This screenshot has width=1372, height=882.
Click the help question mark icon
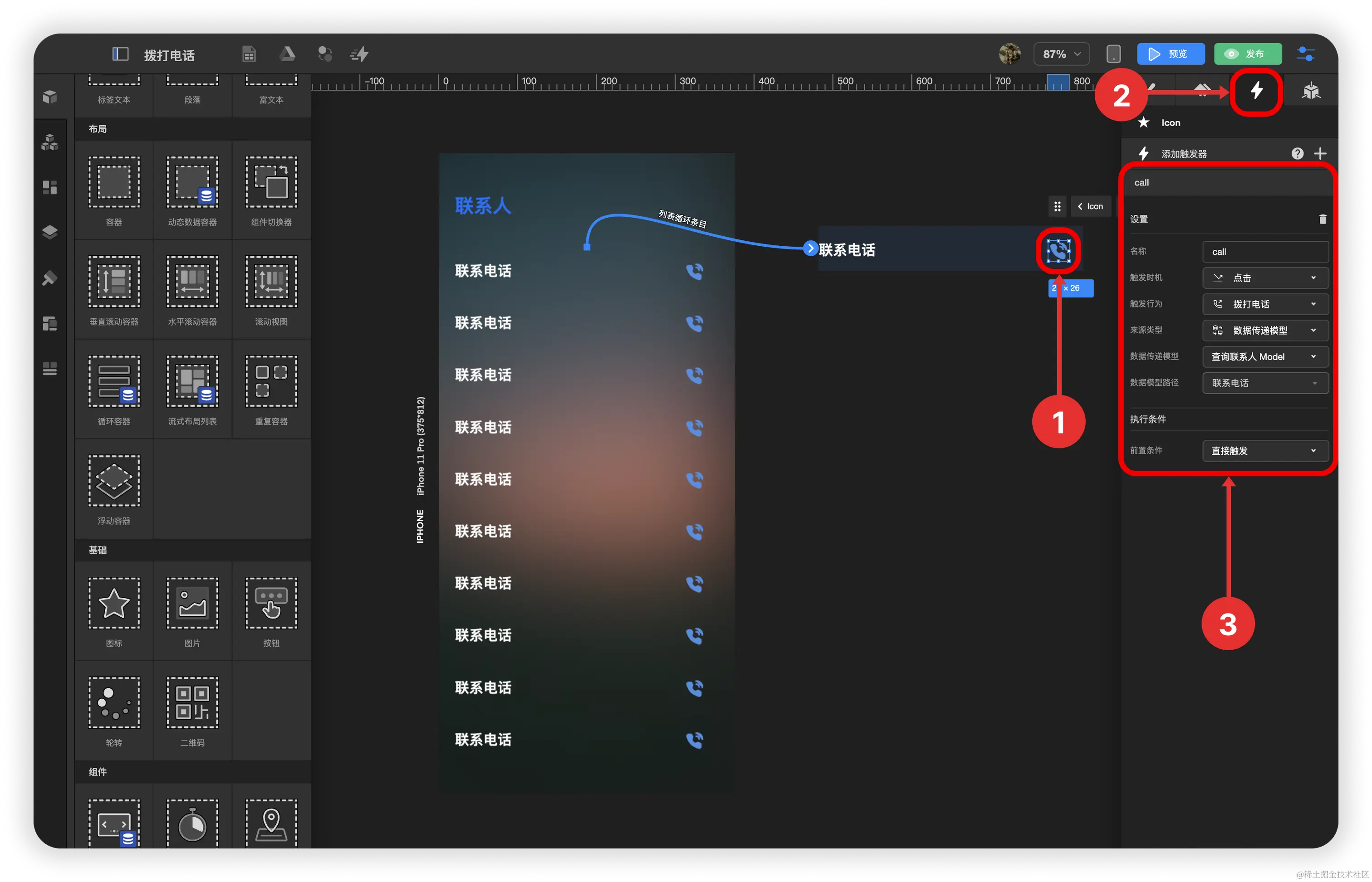tap(1297, 153)
